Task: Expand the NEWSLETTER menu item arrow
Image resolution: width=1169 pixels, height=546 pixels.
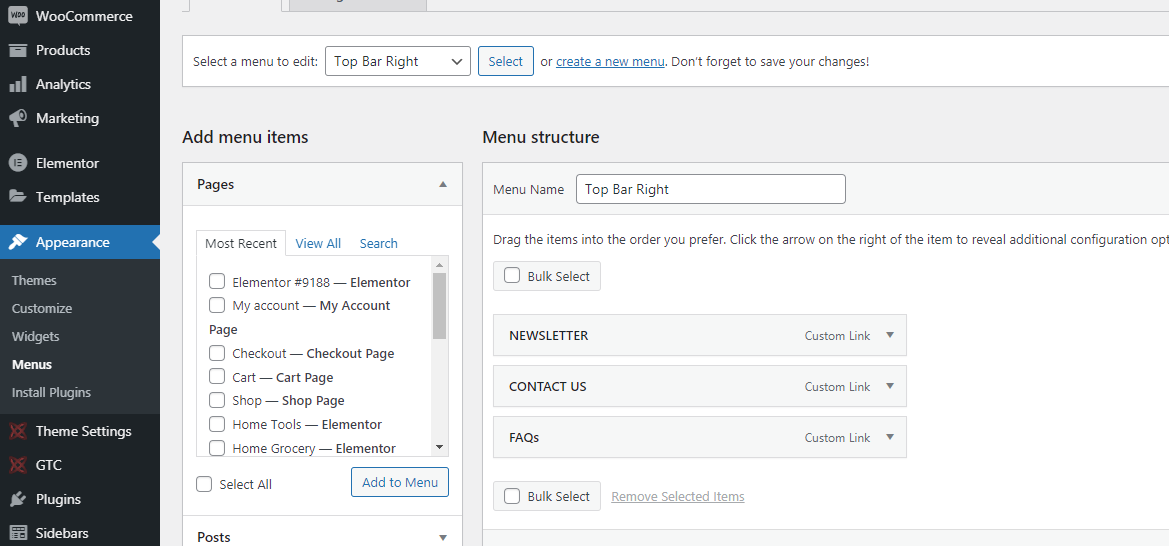Action: click(890, 335)
